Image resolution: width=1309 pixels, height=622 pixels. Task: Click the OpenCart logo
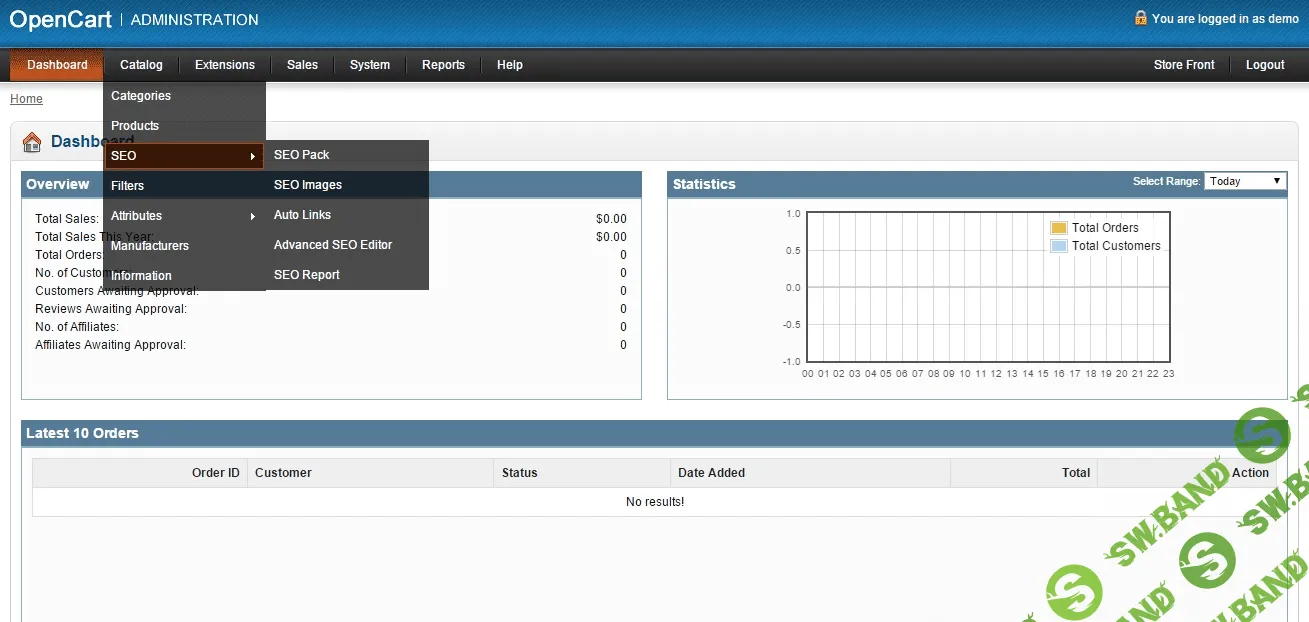click(x=60, y=18)
